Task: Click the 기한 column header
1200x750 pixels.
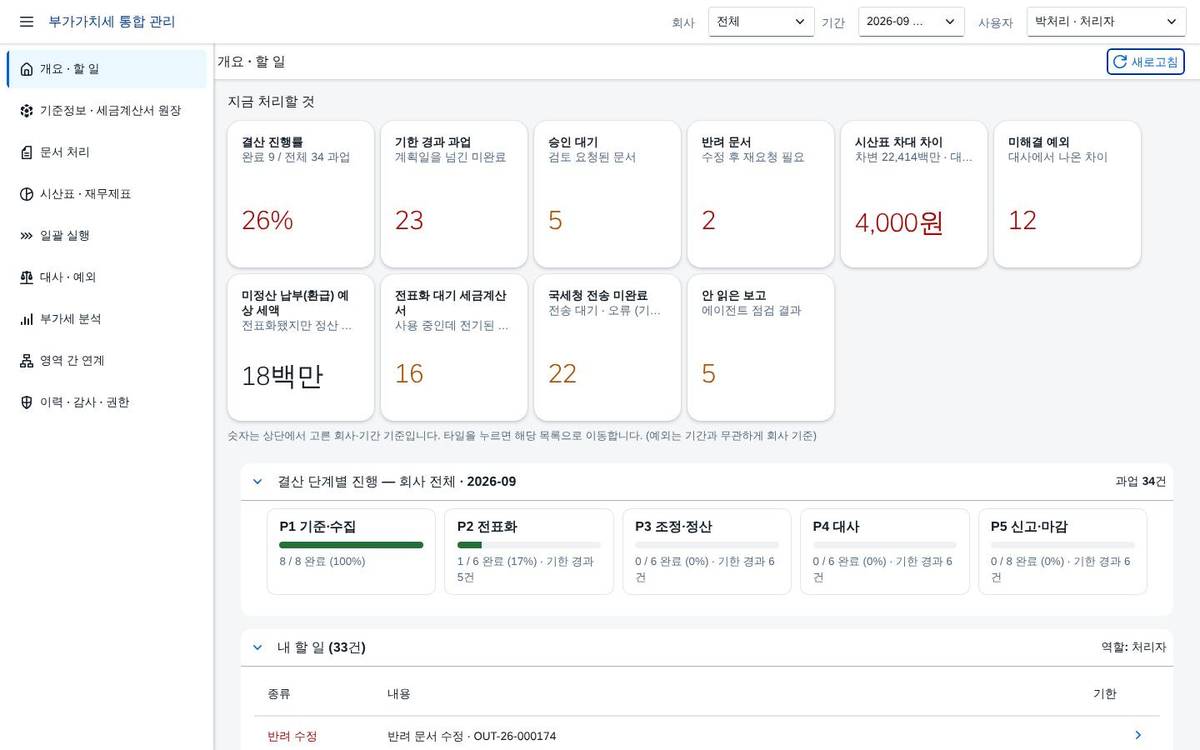Action: coord(1105,694)
